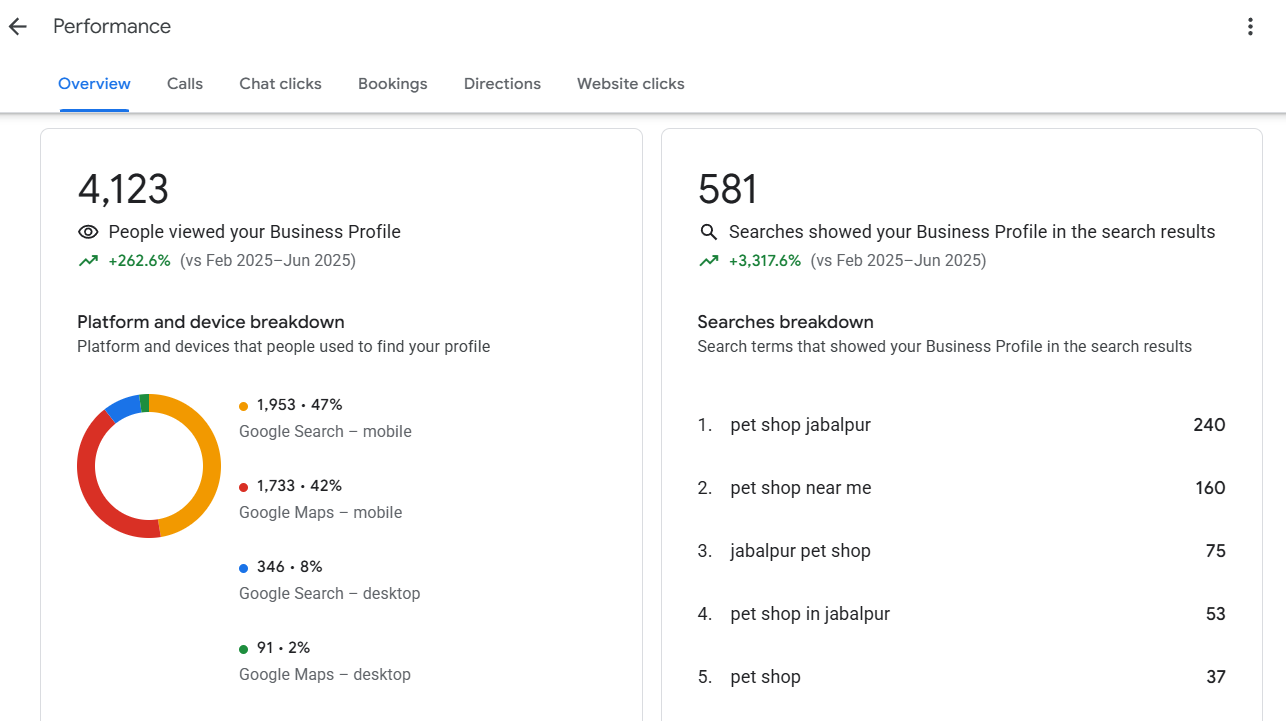The height and width of the screenshot is (721, 1286).
Task: Click 'Google Maps – mobile' label
Action: (320, 513)
